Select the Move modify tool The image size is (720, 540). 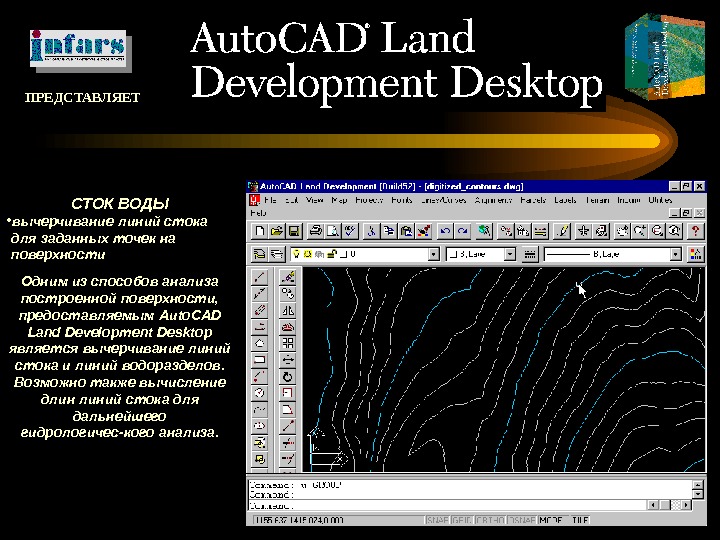point(288,360)
